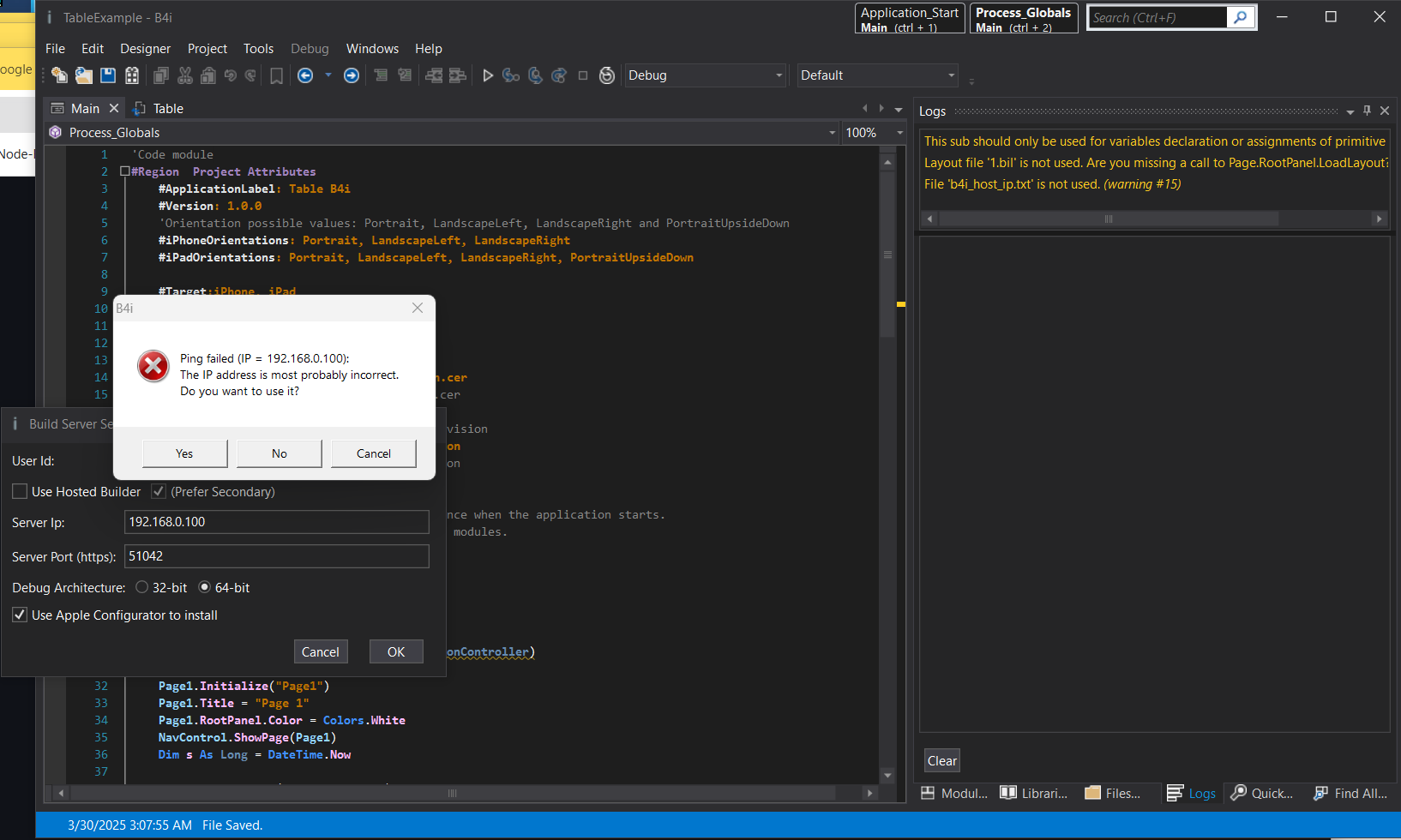Uncheck Use Apple Configurator to install

point(20,615)
